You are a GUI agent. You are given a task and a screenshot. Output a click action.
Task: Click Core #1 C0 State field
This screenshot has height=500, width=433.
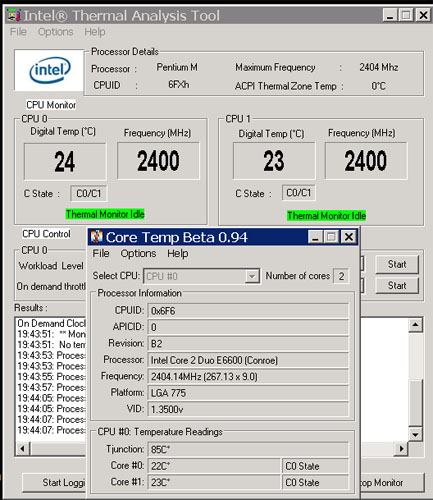(315, 482)
